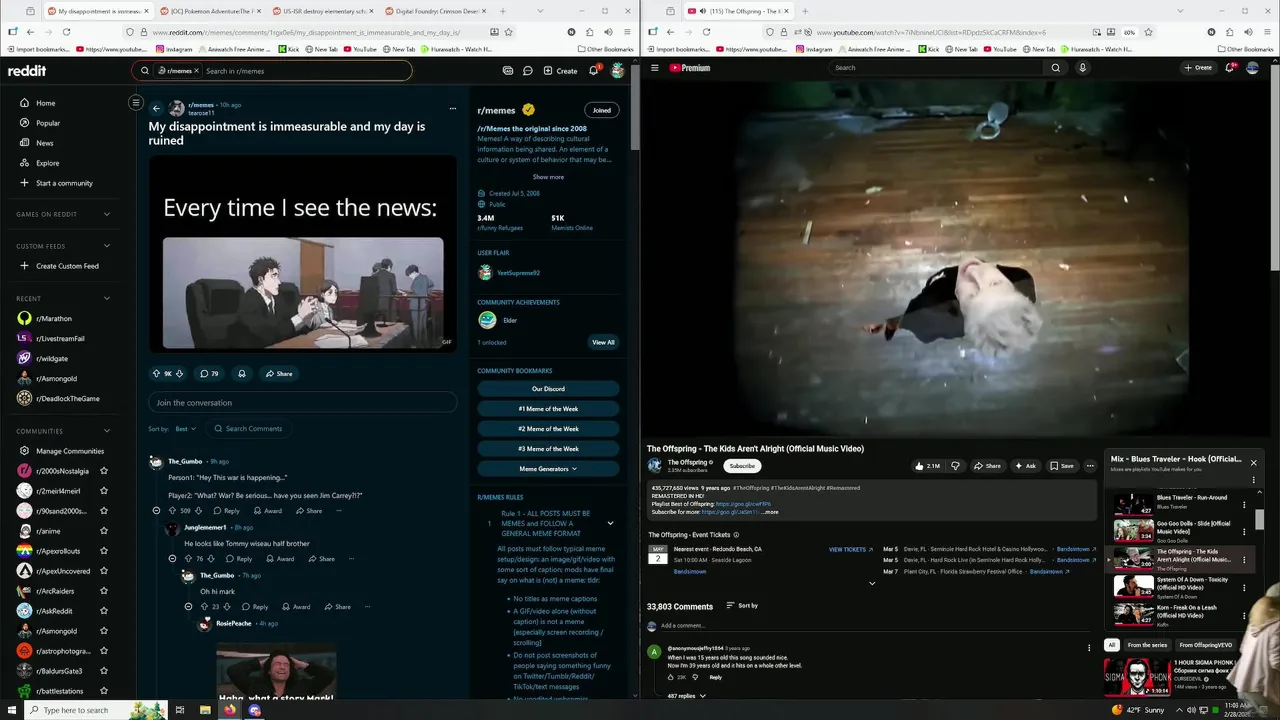Open options for Korn - Freak On a Leash
Screen dimensions: 1280x720
pos(1244,614)
